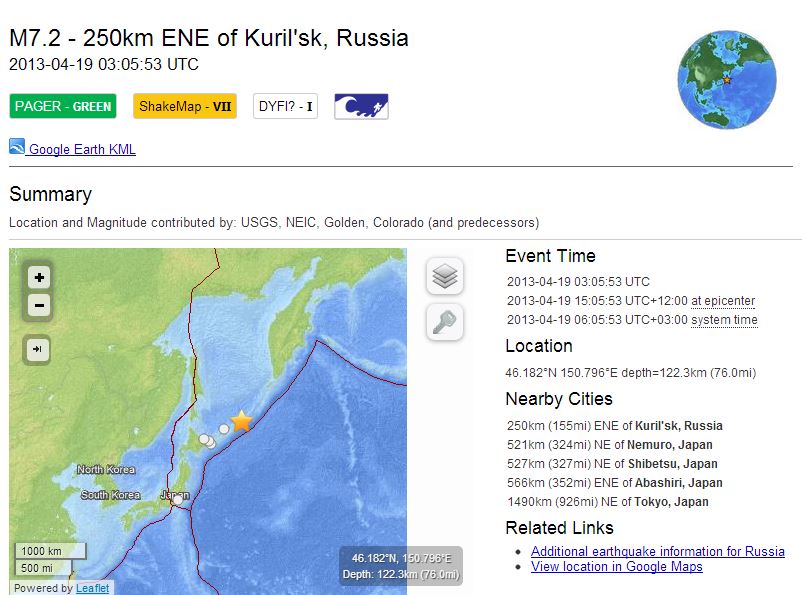
Task: Select the orange star epicenter marker
Action: 241,421
